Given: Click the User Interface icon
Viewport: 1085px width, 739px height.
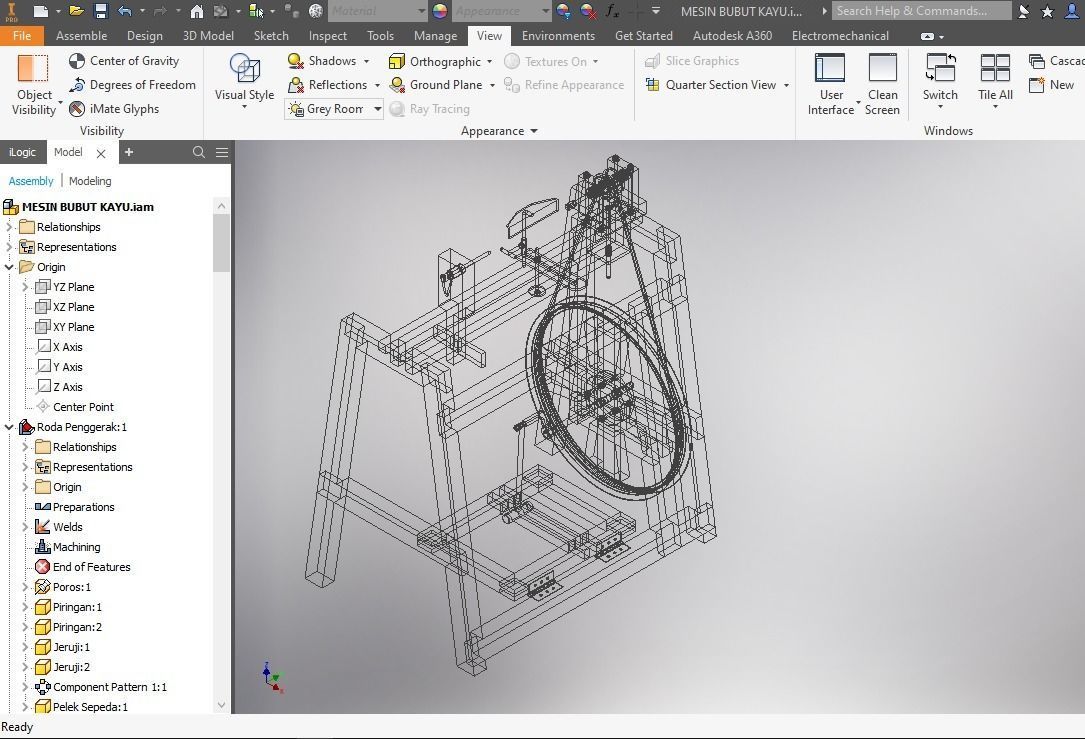Looking at the screenshot, I should click(x=830, y=69).
